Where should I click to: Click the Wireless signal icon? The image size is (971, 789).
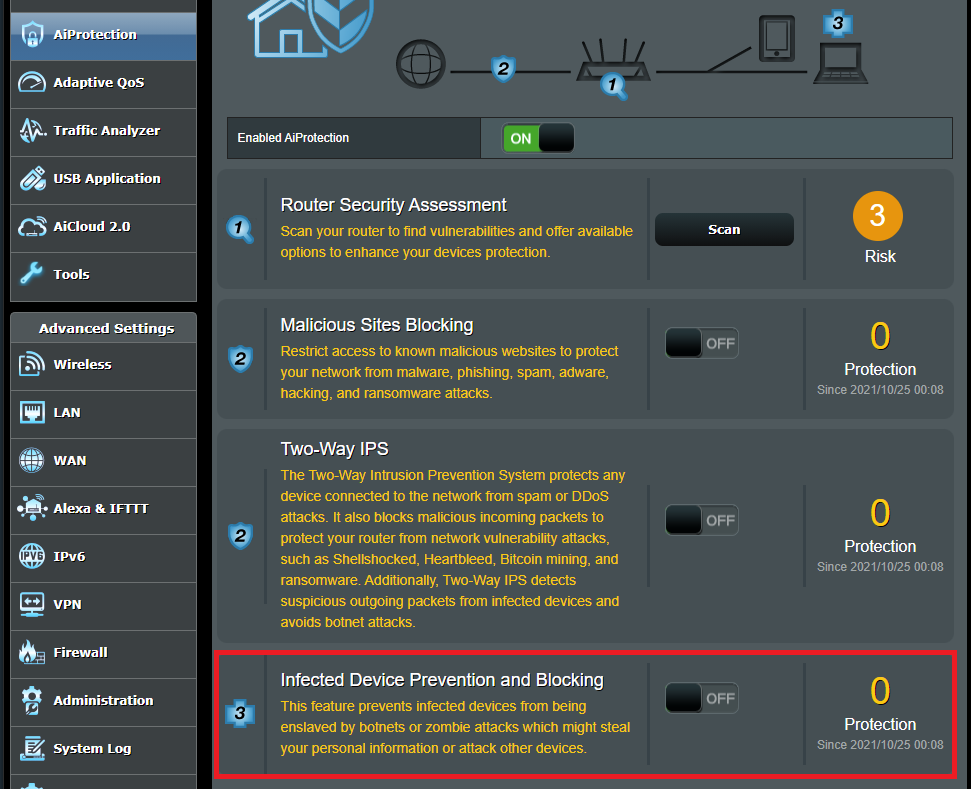32,364
